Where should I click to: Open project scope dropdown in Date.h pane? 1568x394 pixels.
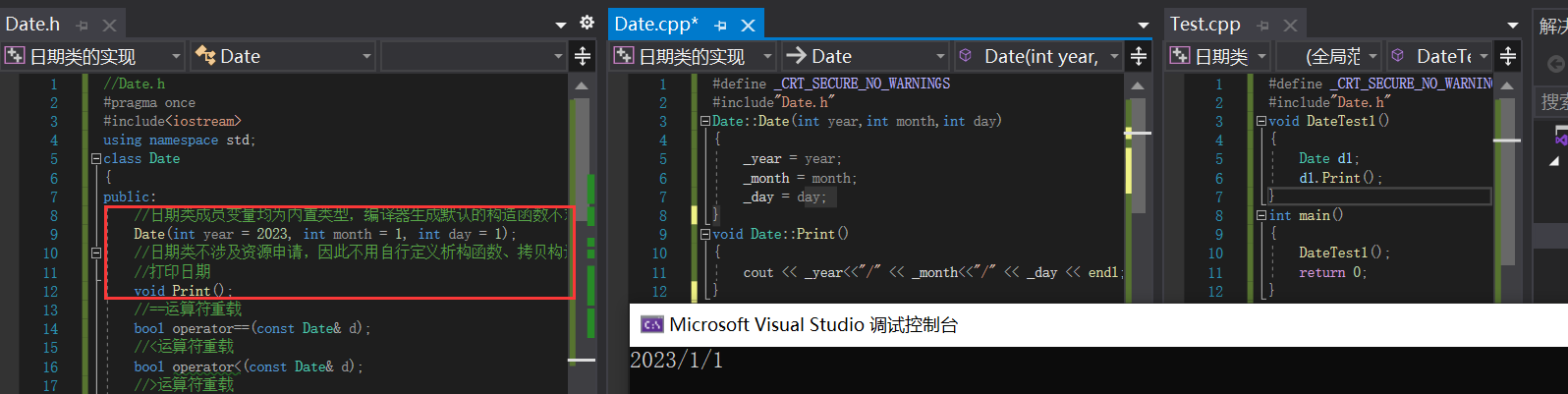point(94,56)
